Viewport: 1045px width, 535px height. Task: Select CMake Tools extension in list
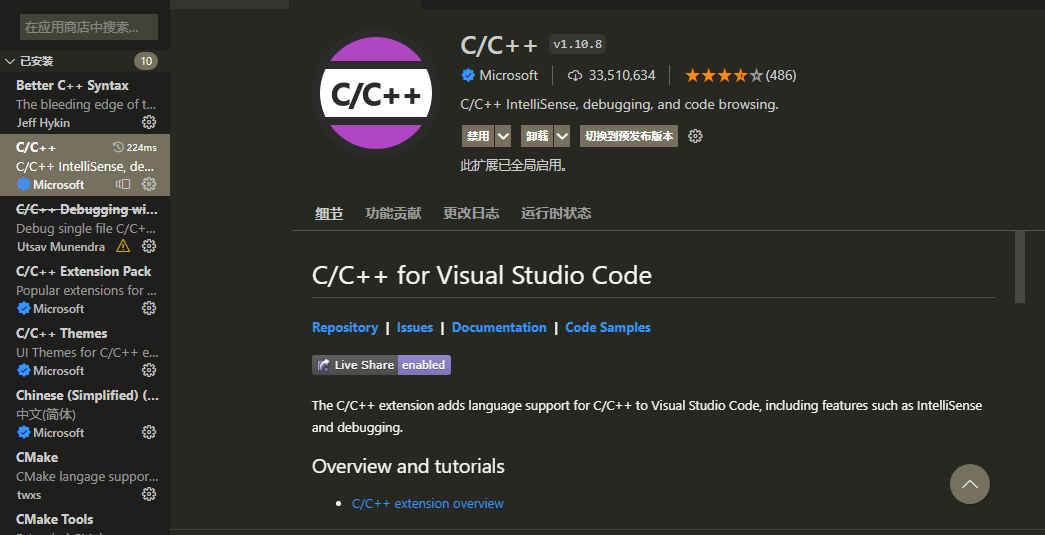pos(85,521)
